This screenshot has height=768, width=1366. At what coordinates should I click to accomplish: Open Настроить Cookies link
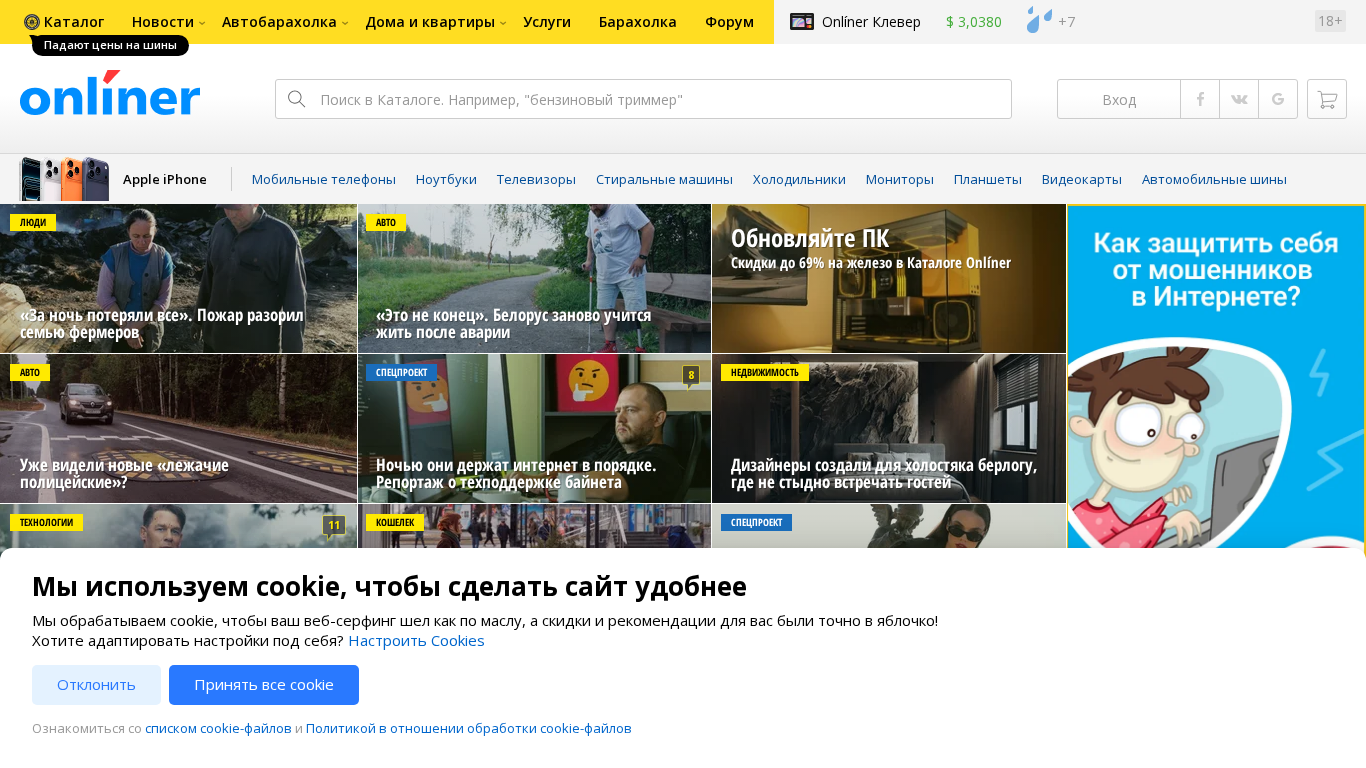click(x=416, y=641)
